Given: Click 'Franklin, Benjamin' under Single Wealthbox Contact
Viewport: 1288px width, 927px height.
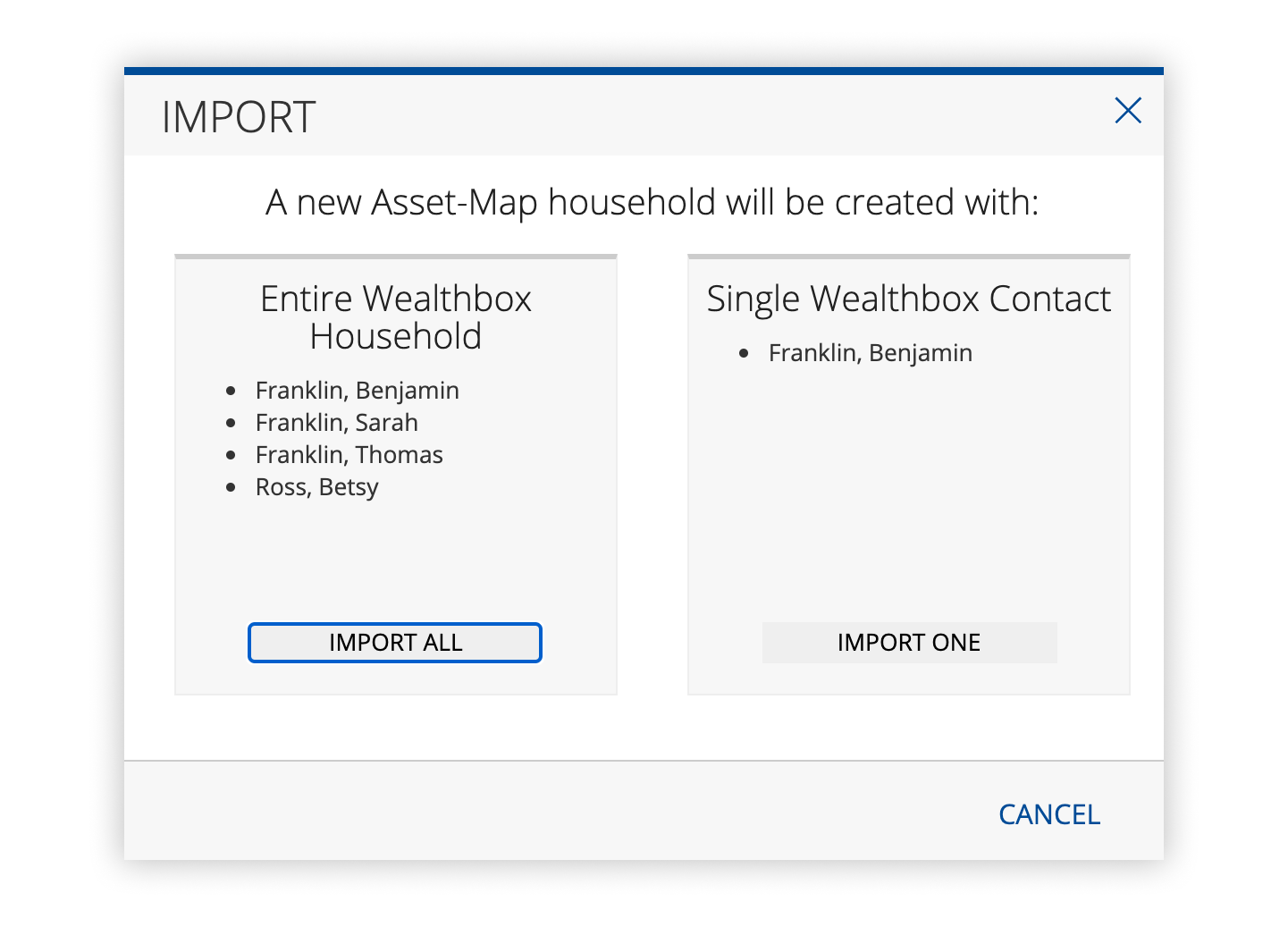Looking at the screenshot, I should pyautogui.click(x=871, y=353).
